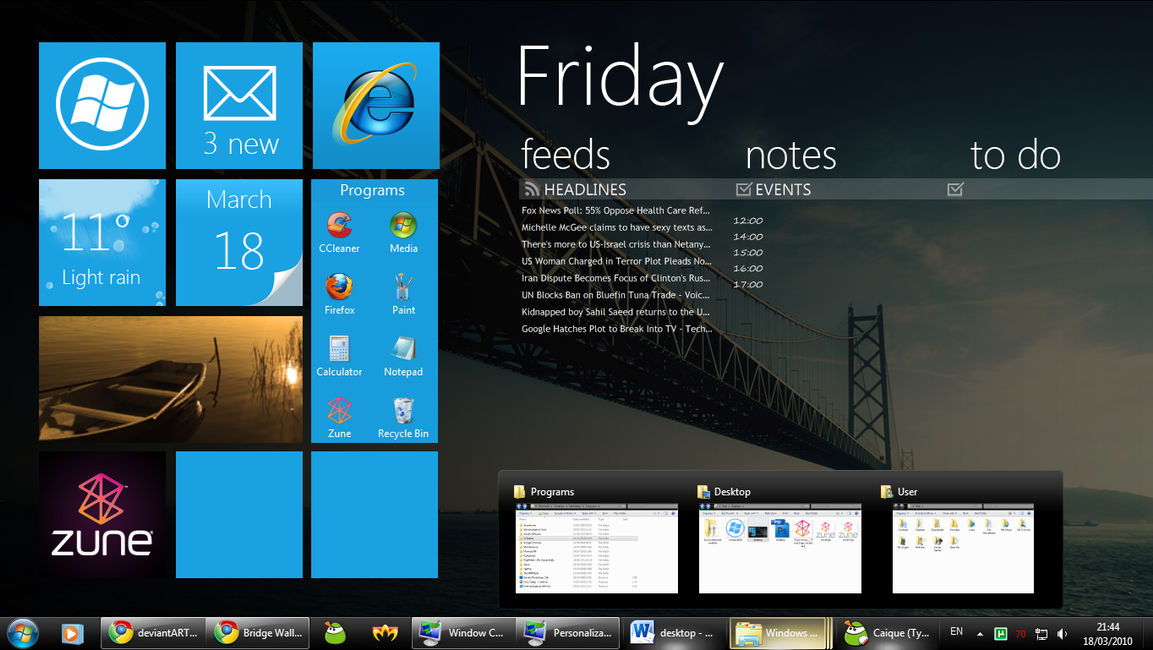
Task: Open the Windows logo tile
Action: 102,105
